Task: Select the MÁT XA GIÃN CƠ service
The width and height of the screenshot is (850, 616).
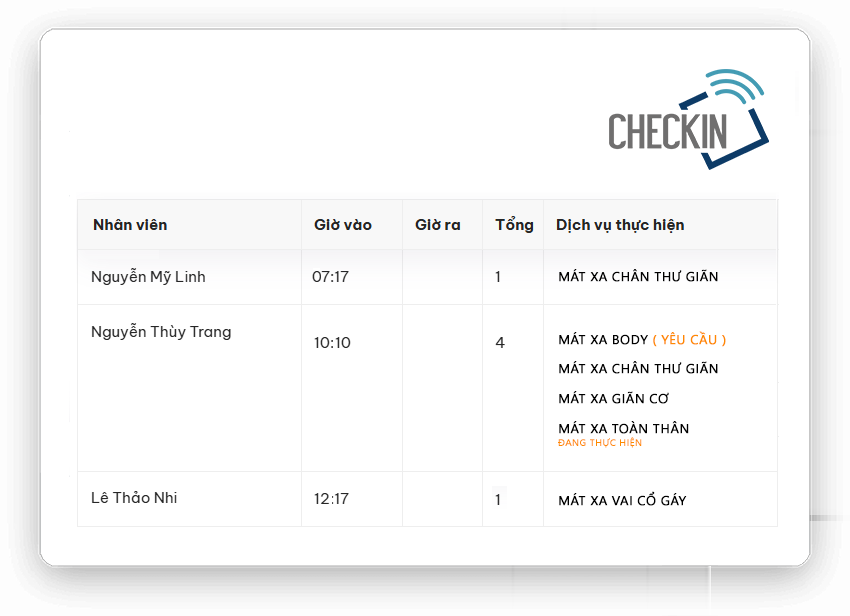Action: (x=614, y=399)
